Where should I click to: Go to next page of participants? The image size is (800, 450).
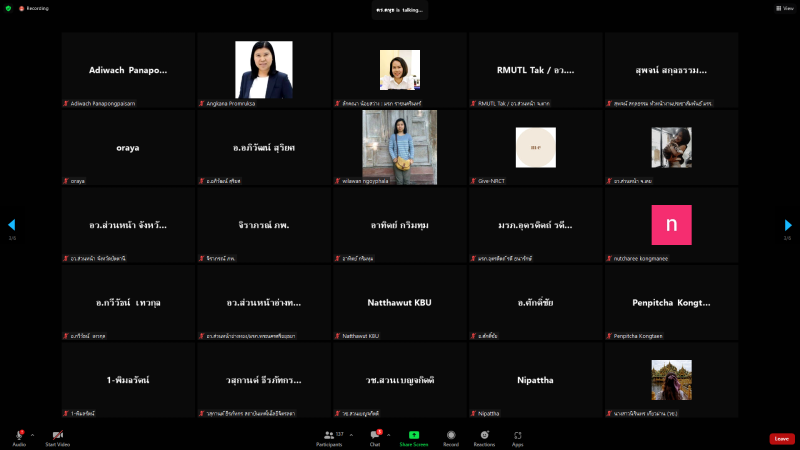click(787, 225)
